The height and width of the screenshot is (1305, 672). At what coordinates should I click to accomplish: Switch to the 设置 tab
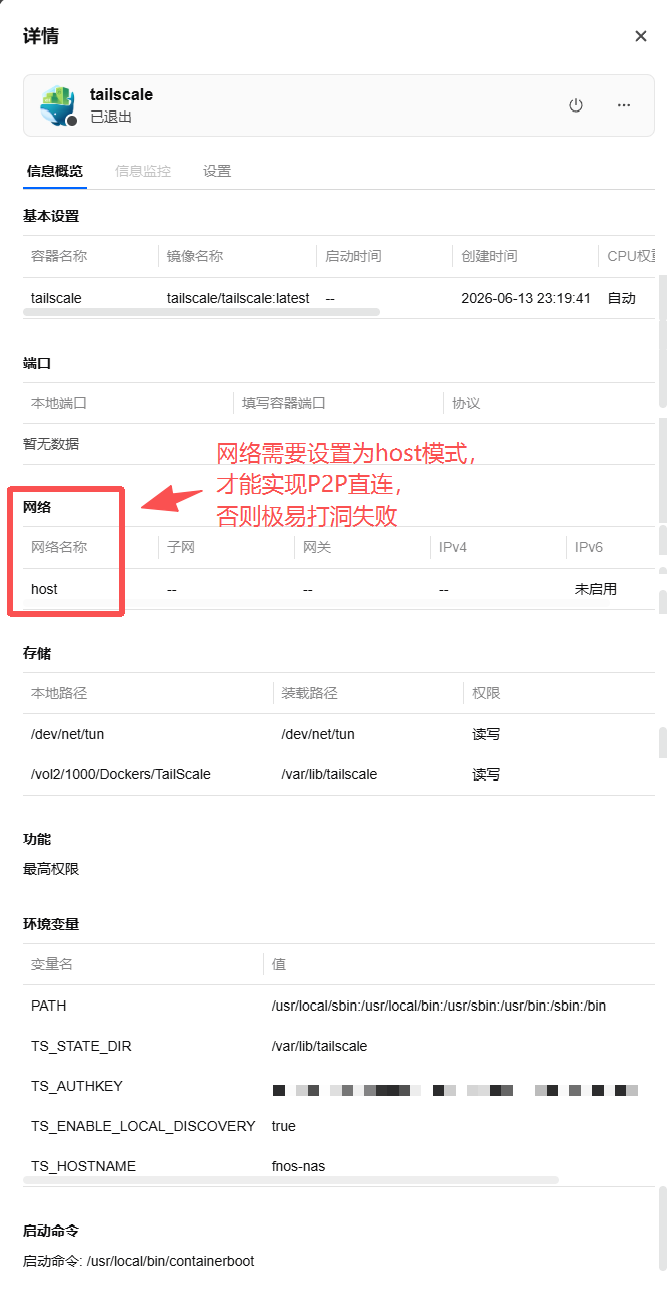[x=217, y=171]
